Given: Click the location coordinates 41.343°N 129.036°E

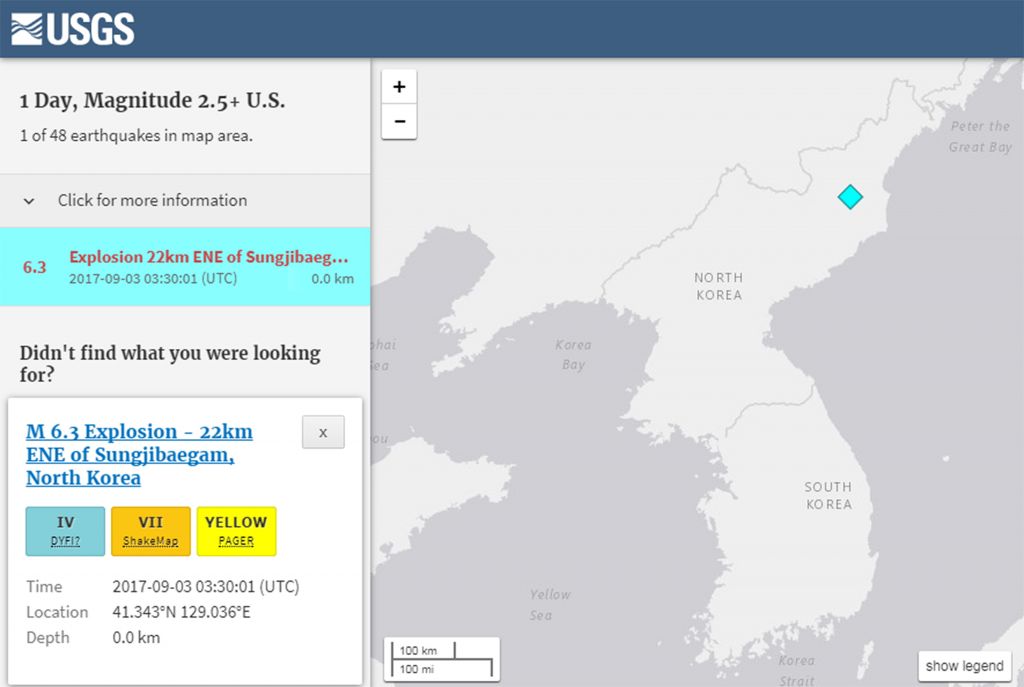Looking at the screenshot, I should (x=181, y=612).
